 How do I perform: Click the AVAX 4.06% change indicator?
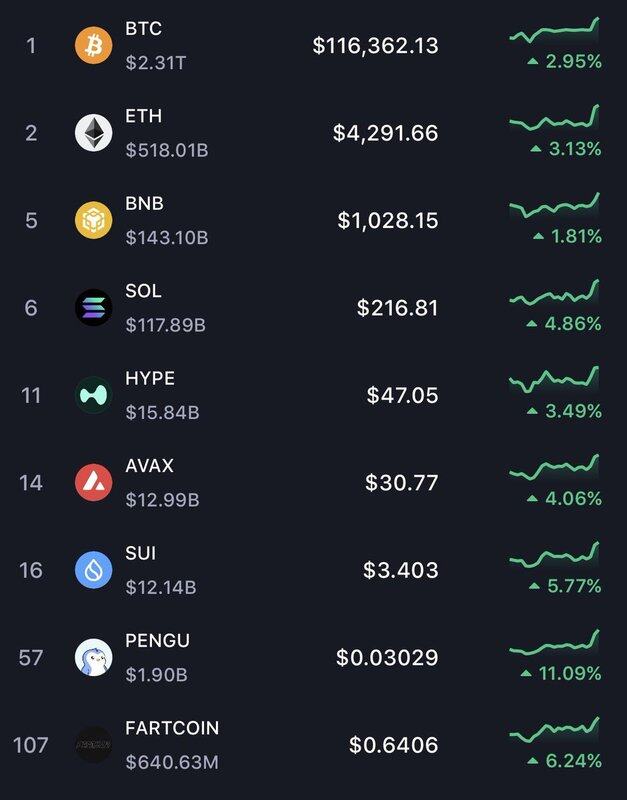click(x=565, y=498)
